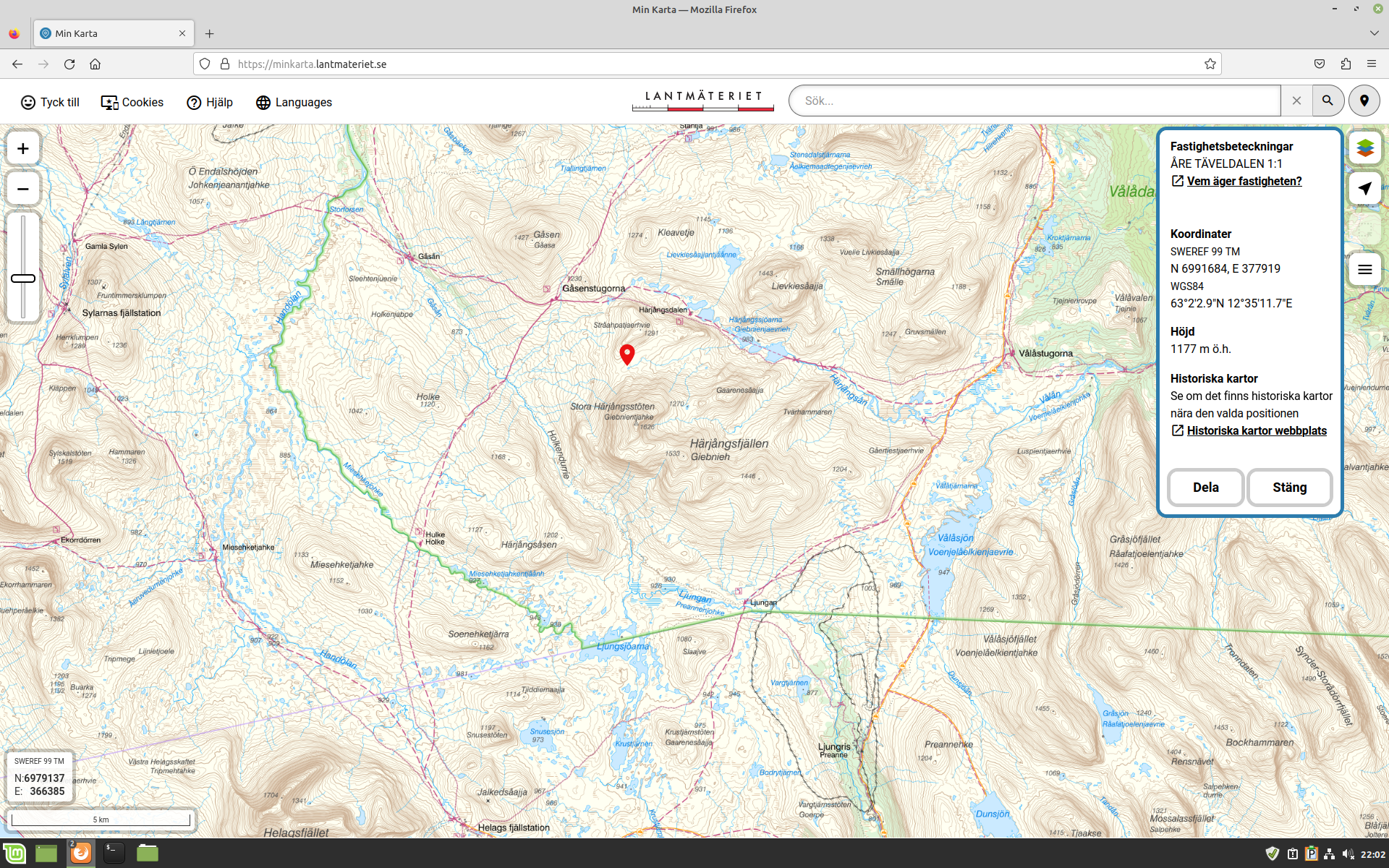Viewport: 1389px width, 868px height.
Task: Open Pocket save icon
Action: click(x=1320, y=64)
